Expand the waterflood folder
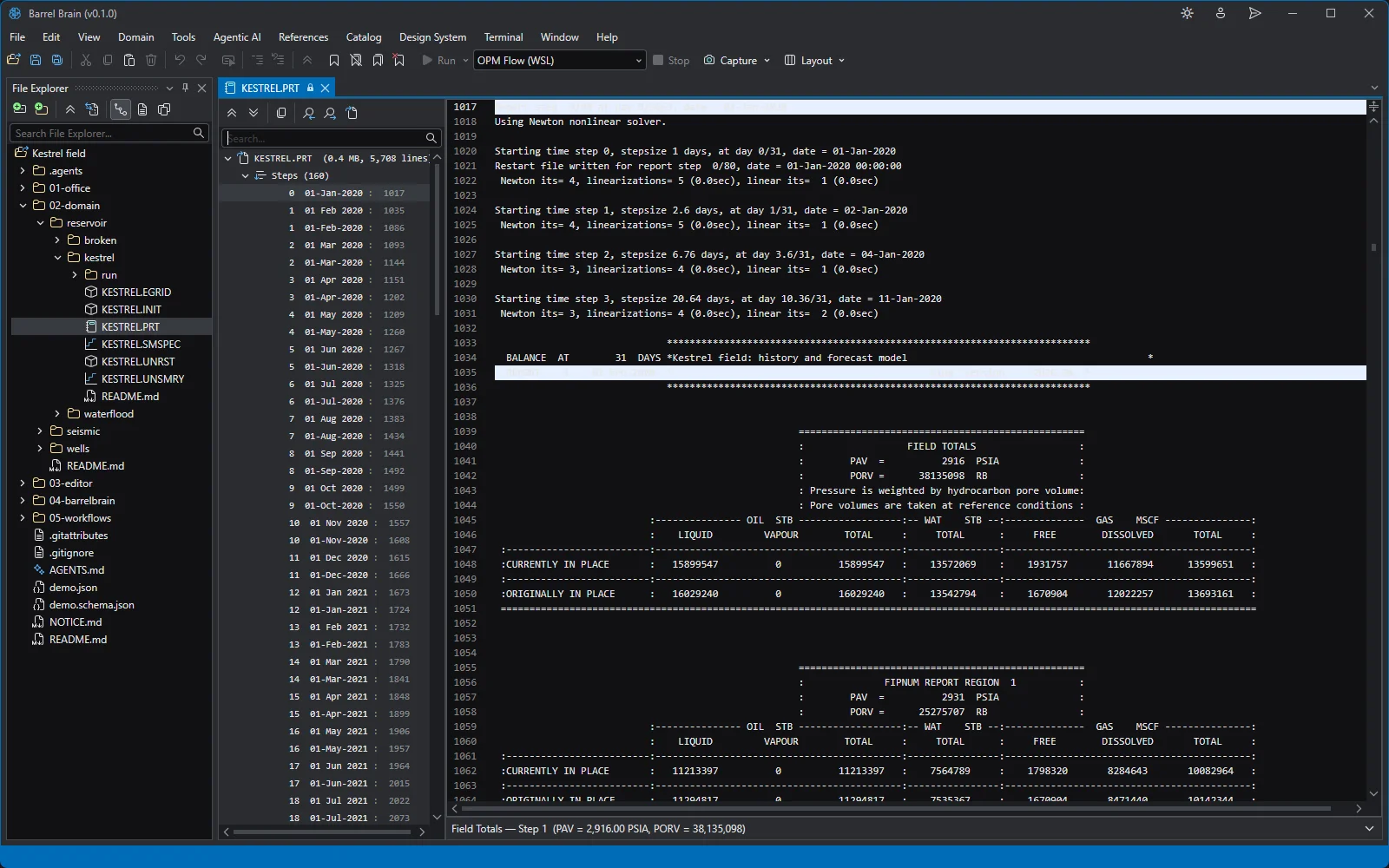Image resolution: width=1389 pixels, height=868 pixels. click(57, 414)
